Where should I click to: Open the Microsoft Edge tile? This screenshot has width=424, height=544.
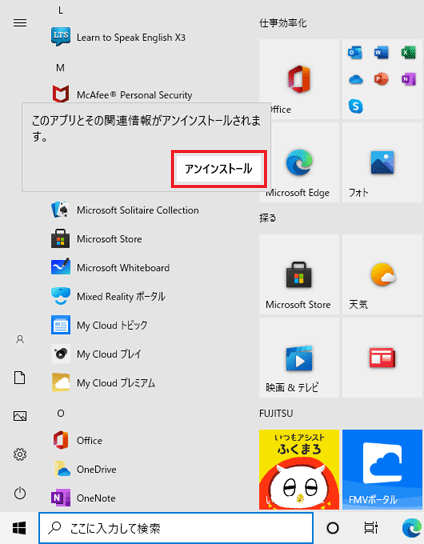tap(299, 162)
